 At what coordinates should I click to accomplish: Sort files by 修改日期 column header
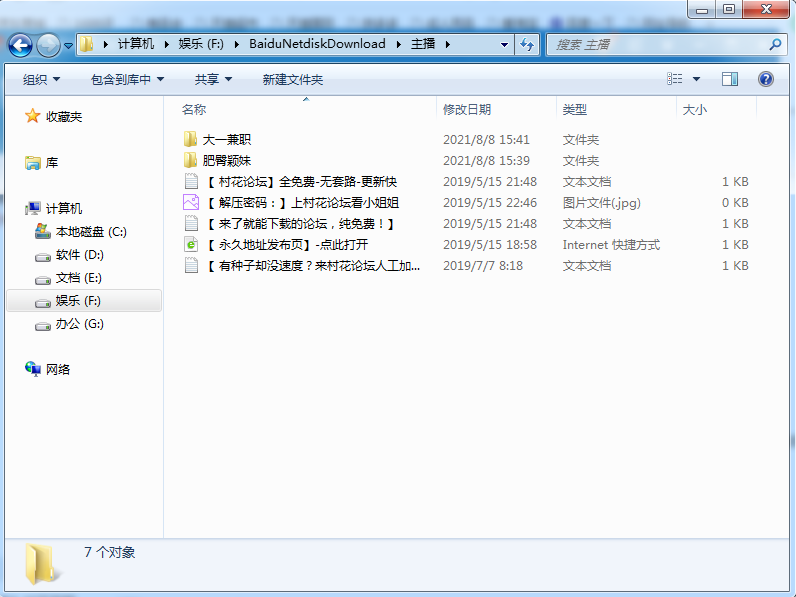coord(467,110)
